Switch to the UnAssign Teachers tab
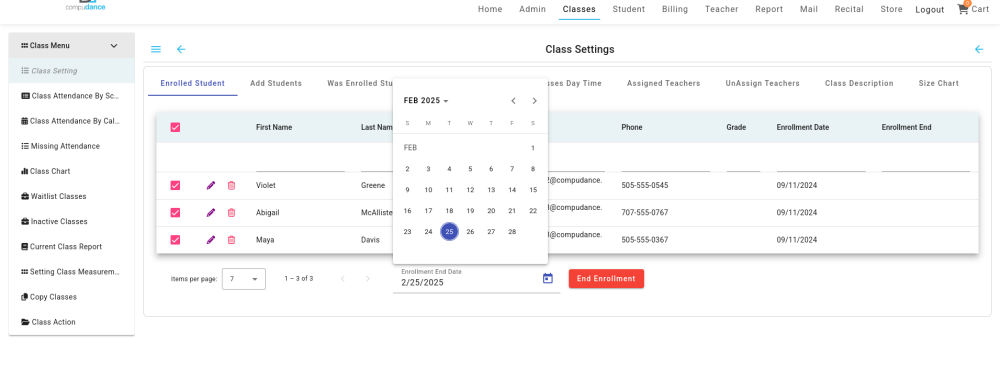This screenshot has width=1000, height=365. 762,84
